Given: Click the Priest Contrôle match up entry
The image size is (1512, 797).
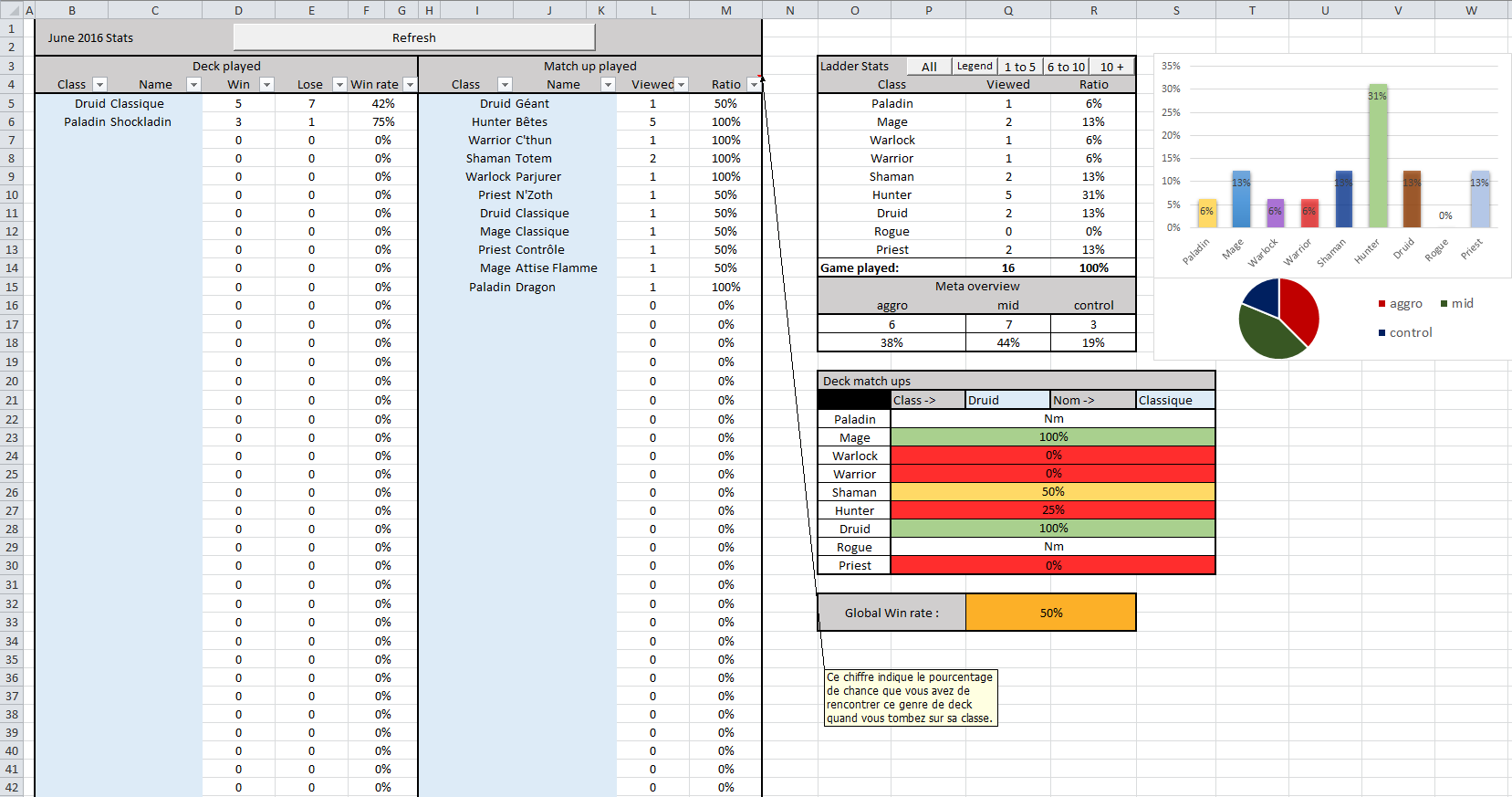Looking at the screenshot, I should [521, 249].
